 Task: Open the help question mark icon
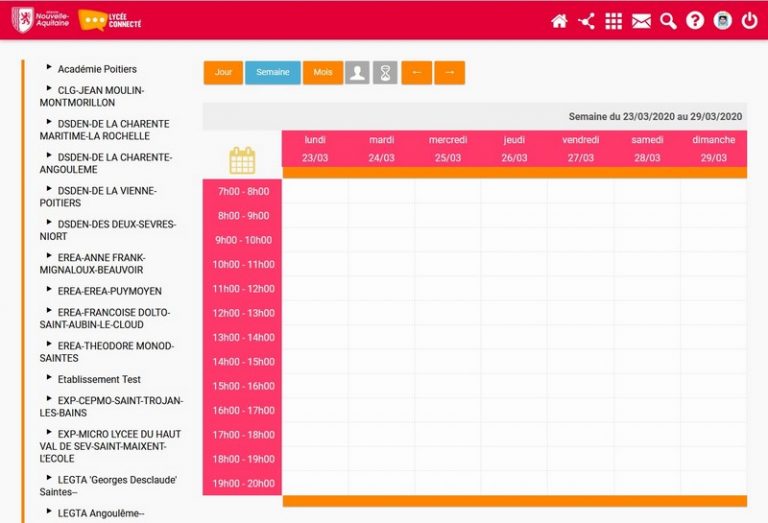click(x=695, y=21)
